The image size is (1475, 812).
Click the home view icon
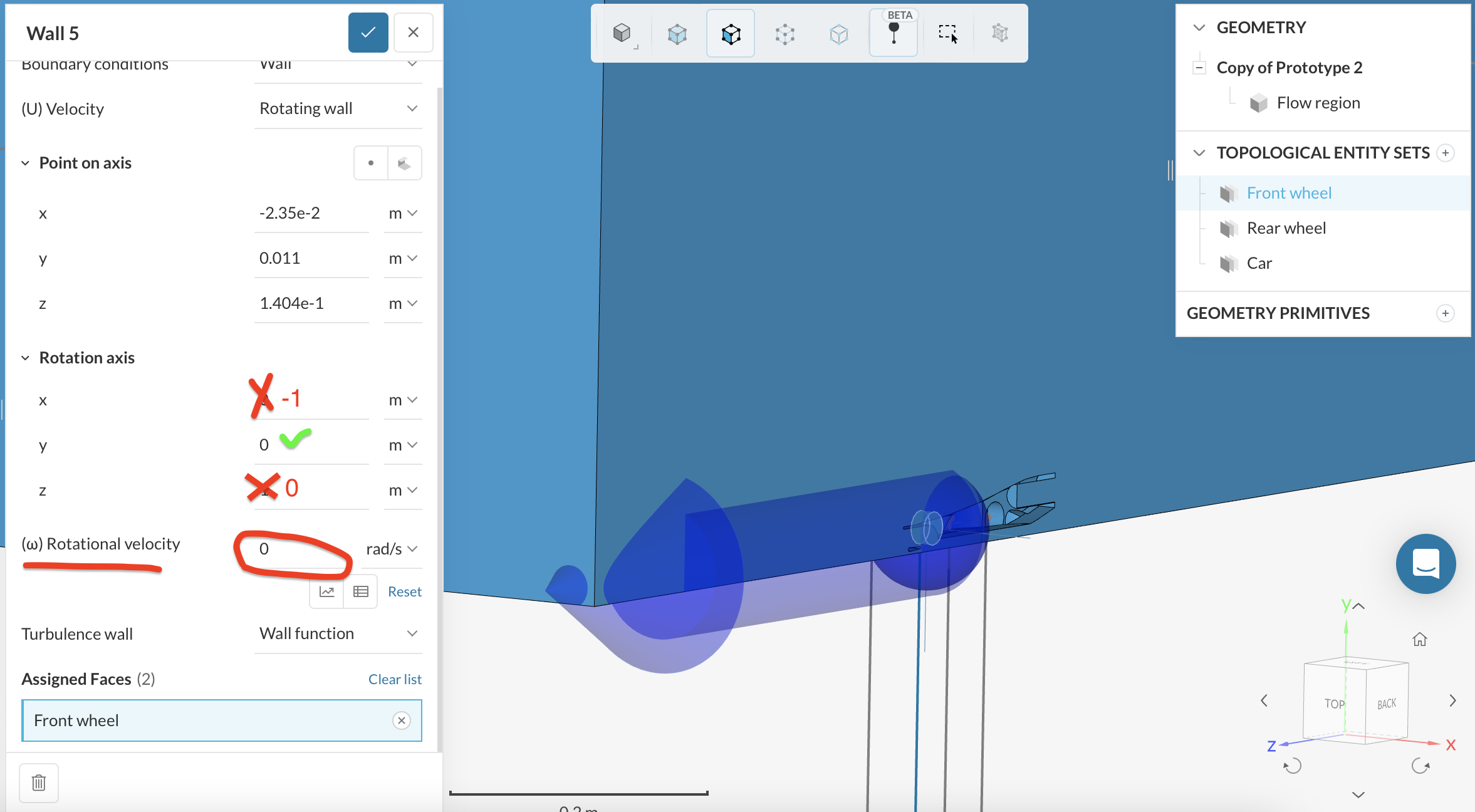pos(1419,639)
